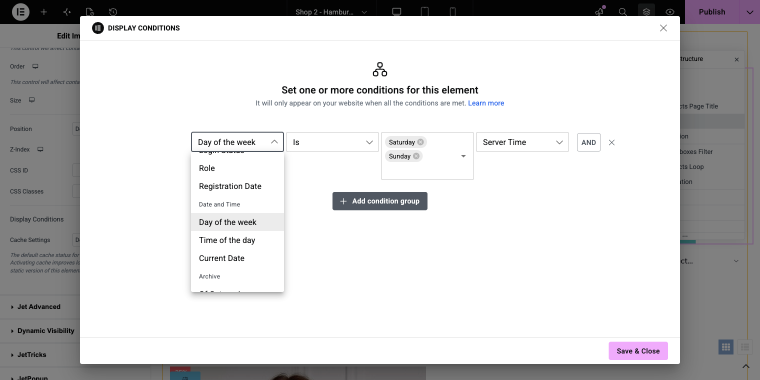Open the page document settings icon

tap(90, 12)
